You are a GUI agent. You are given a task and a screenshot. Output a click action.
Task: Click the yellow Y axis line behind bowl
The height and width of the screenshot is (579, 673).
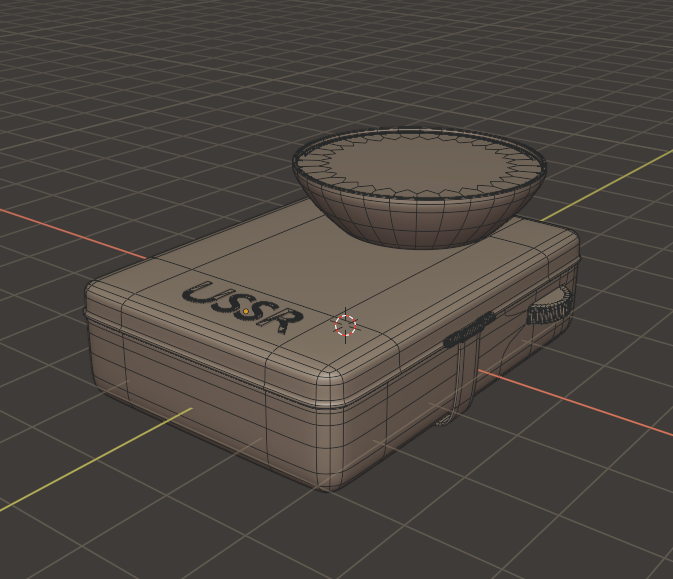tap(600, 187)
